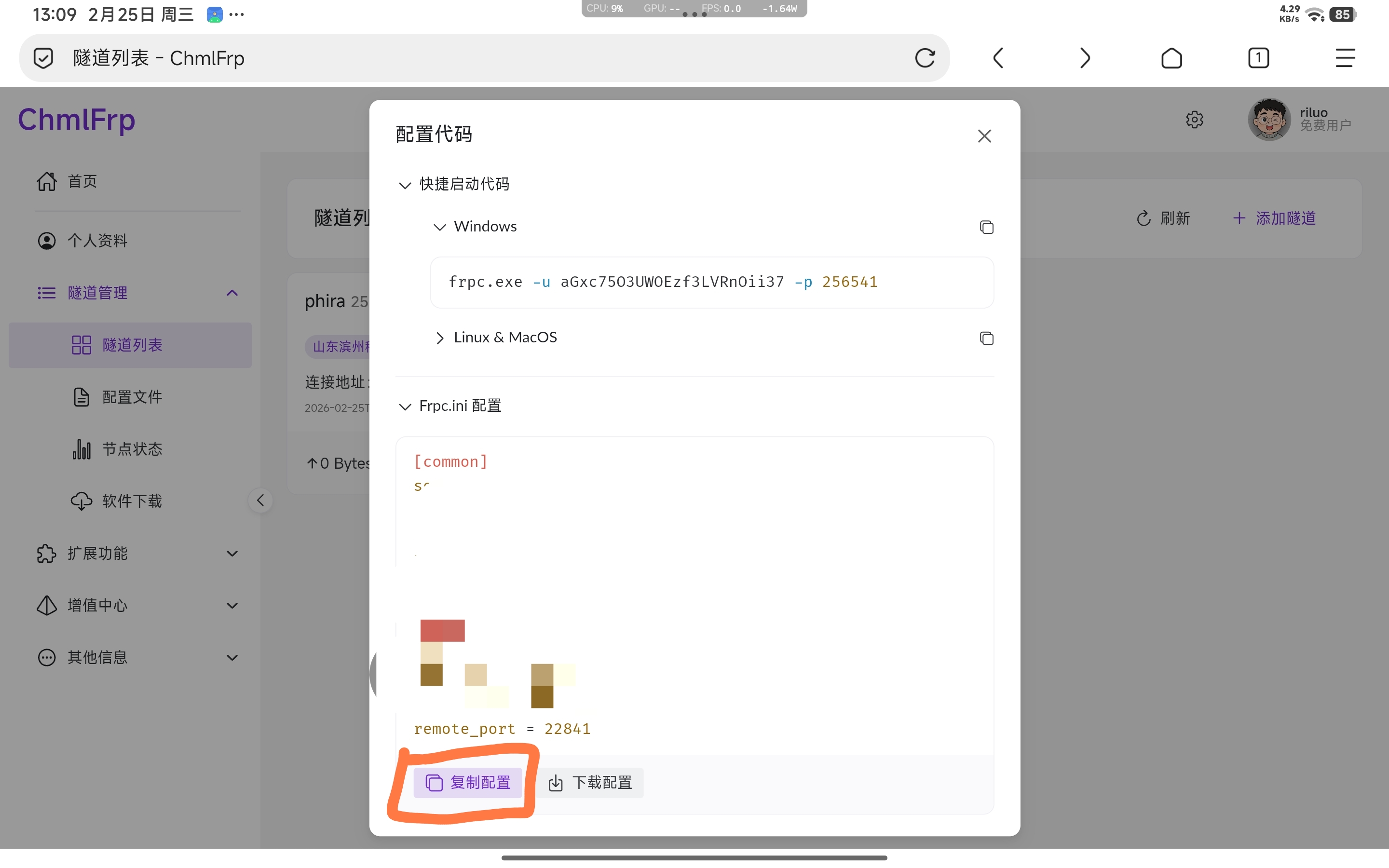Click 复制配置 button

pos(468,783)
